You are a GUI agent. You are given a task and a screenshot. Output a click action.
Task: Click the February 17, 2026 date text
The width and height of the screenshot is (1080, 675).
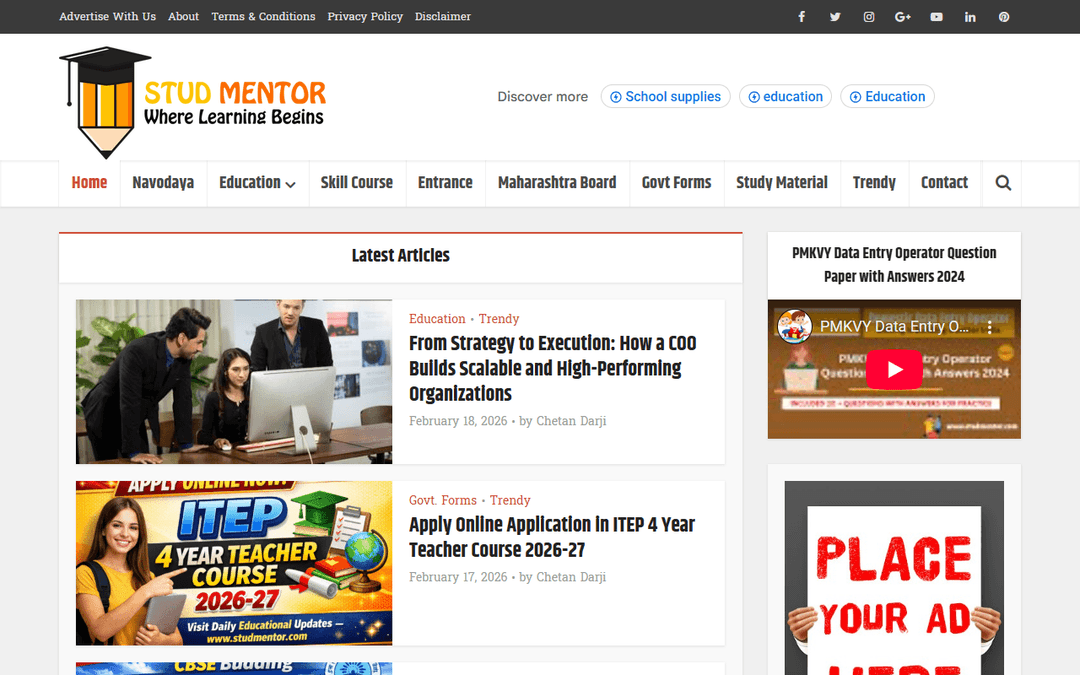(458, 577)
